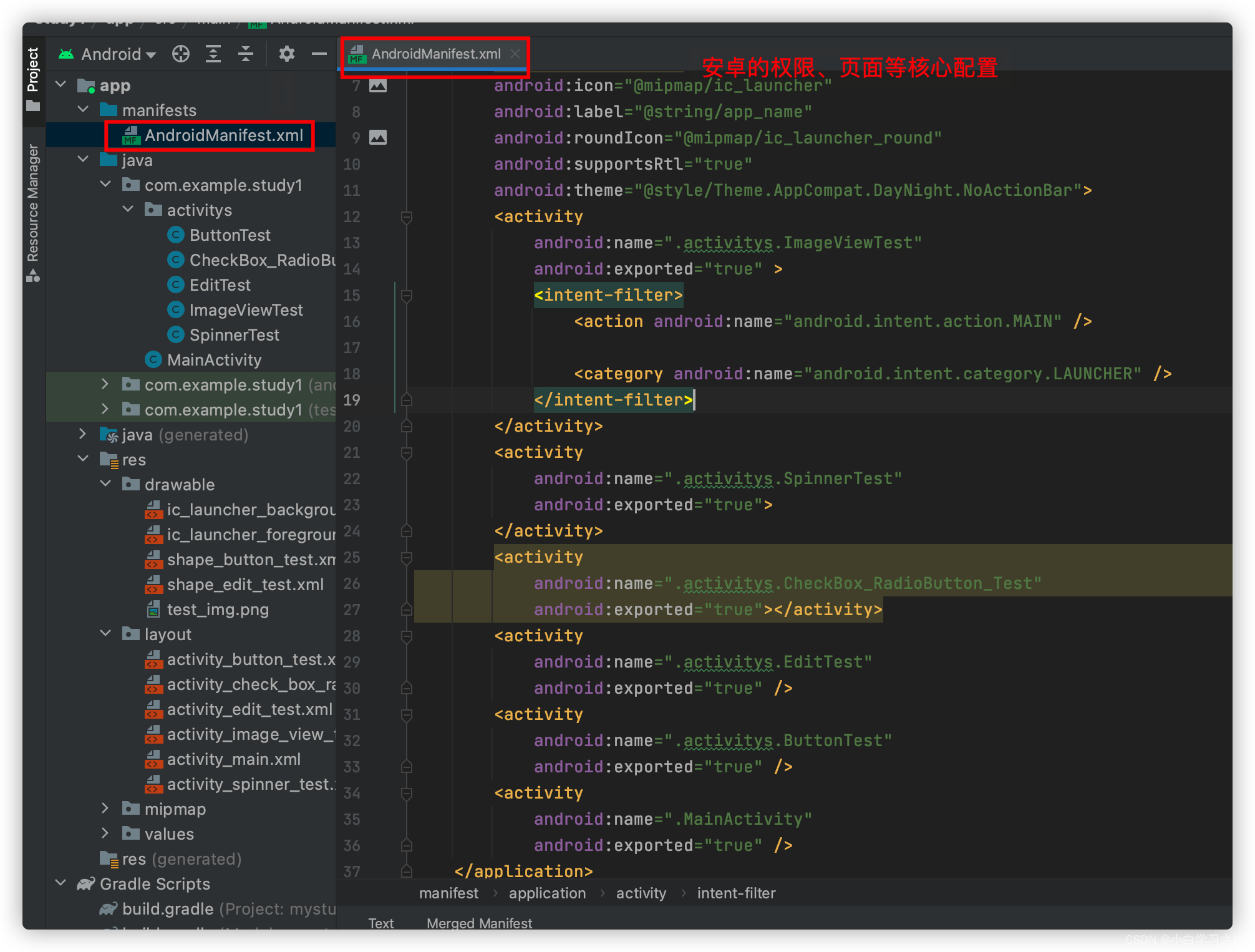1255x952 pixels.
Task: Fold the intent-filter block at line 15
Action: 407,296
